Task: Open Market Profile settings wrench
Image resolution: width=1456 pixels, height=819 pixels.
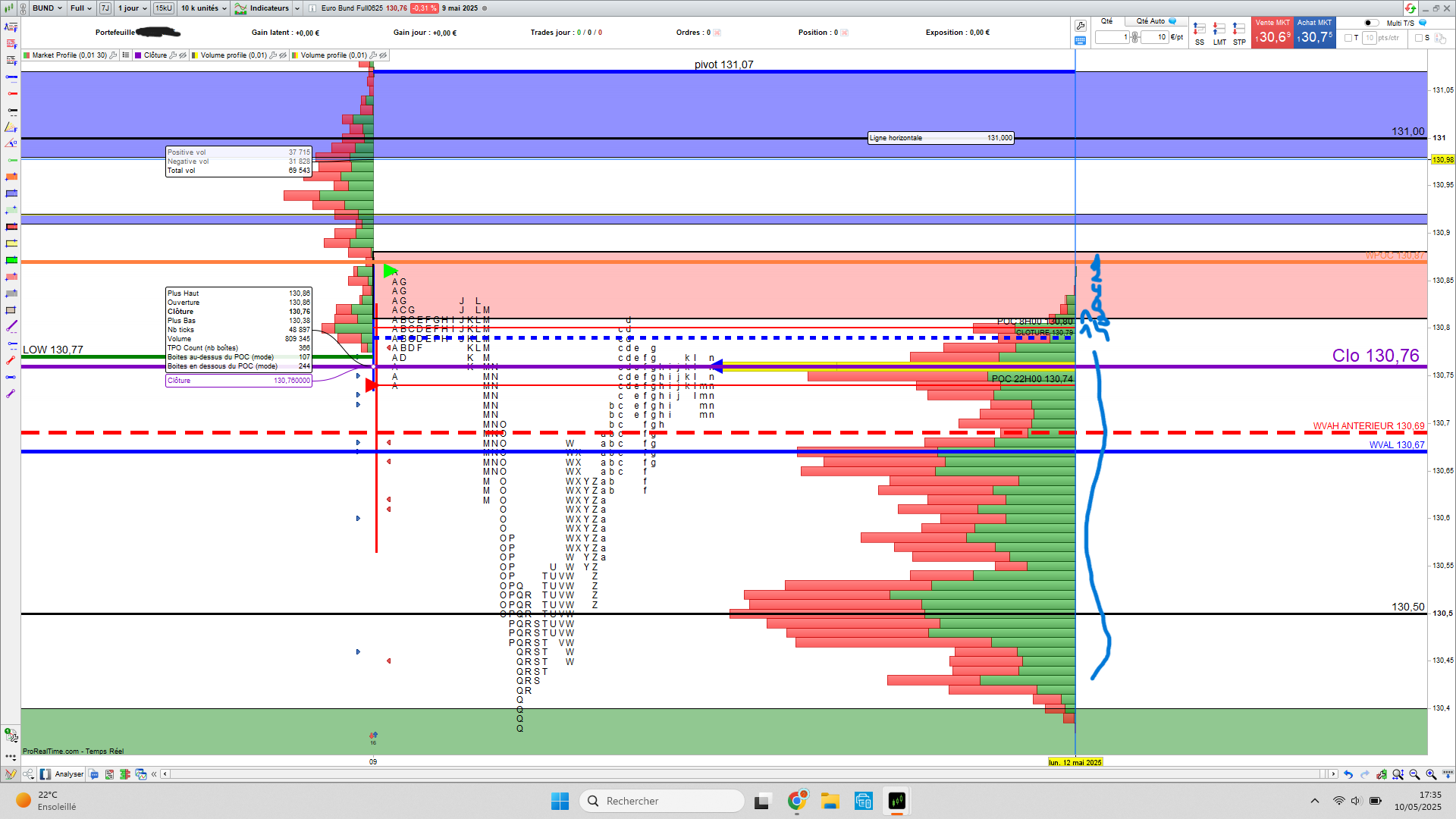Action: point(113,55)
